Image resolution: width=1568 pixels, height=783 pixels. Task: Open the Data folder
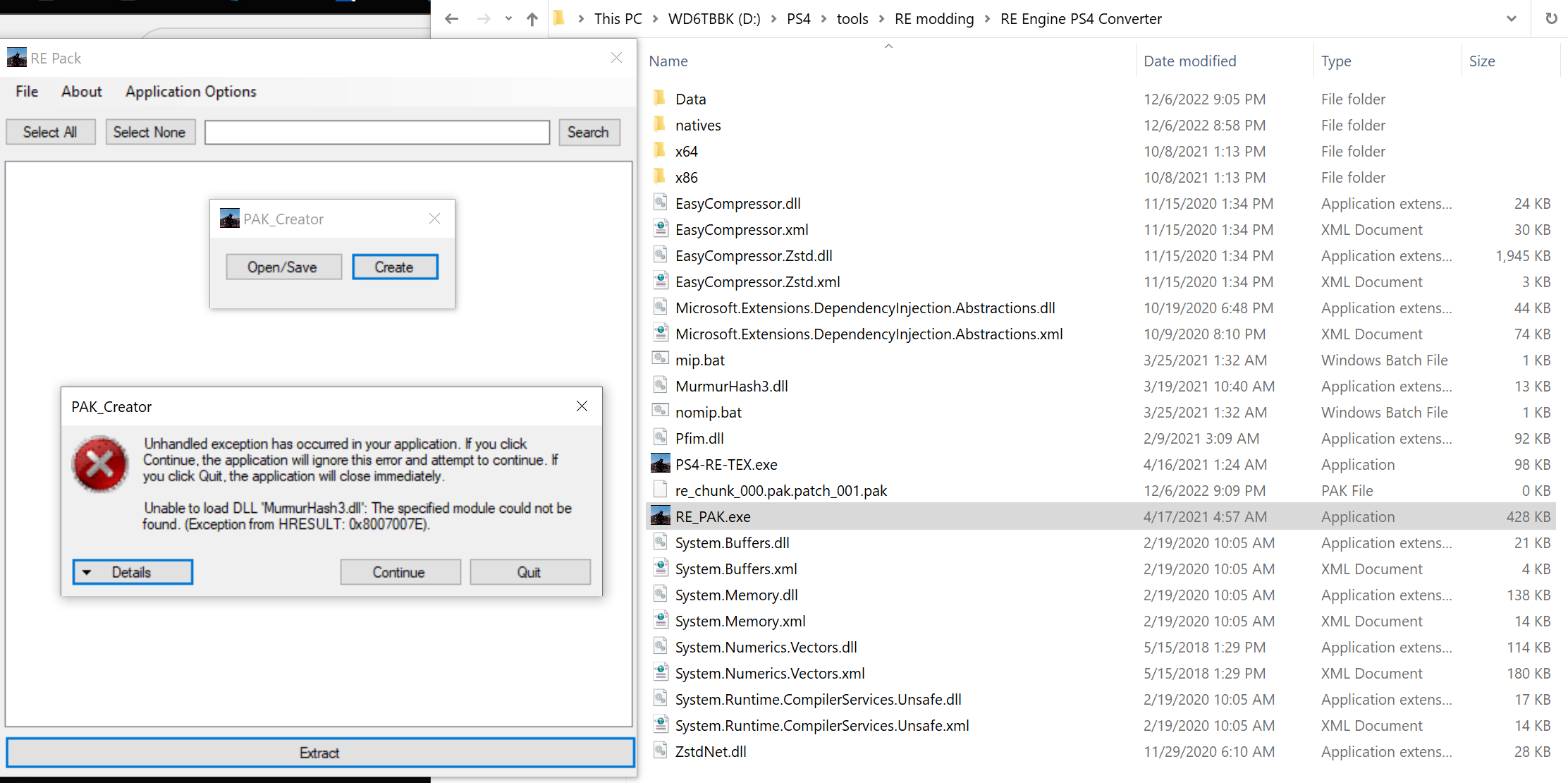click(691, 99)
